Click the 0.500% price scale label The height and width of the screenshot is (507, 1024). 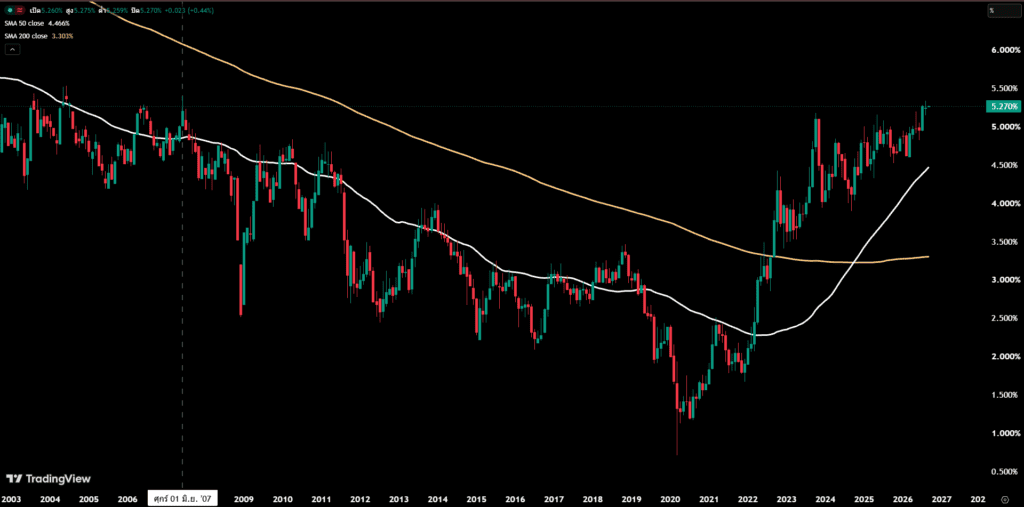tap(1006, 472)
